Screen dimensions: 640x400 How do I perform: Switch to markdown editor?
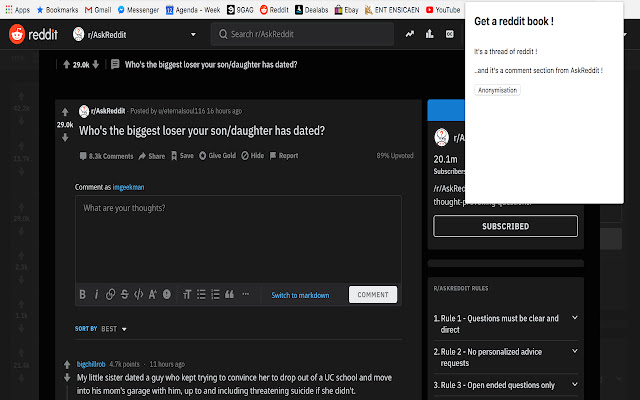[300, 295]
